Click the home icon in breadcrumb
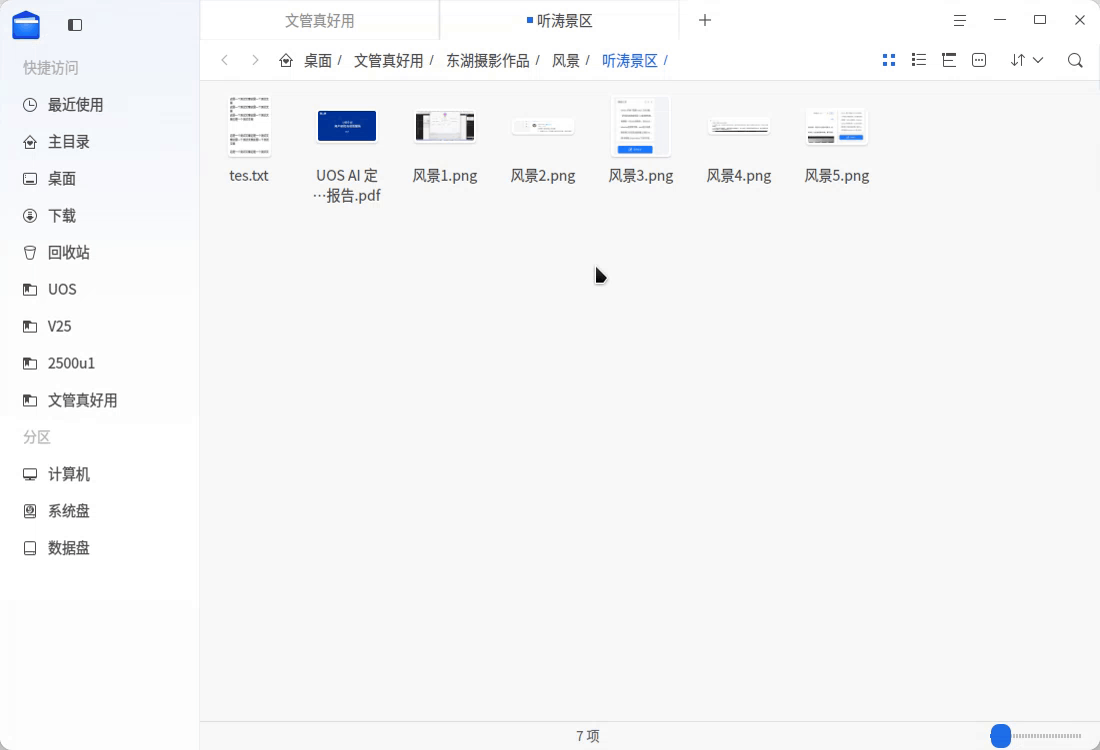The width and height of the screenshot is (1100, 750). 286,60
